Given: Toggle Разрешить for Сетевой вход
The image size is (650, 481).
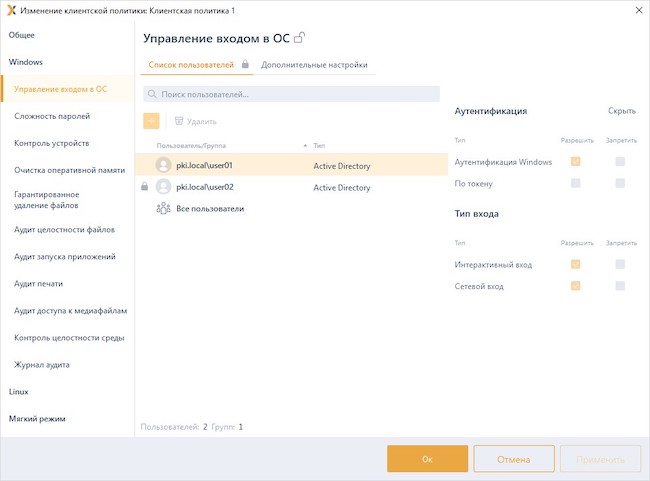Looking at the screenshot, I should pos(575,286).
